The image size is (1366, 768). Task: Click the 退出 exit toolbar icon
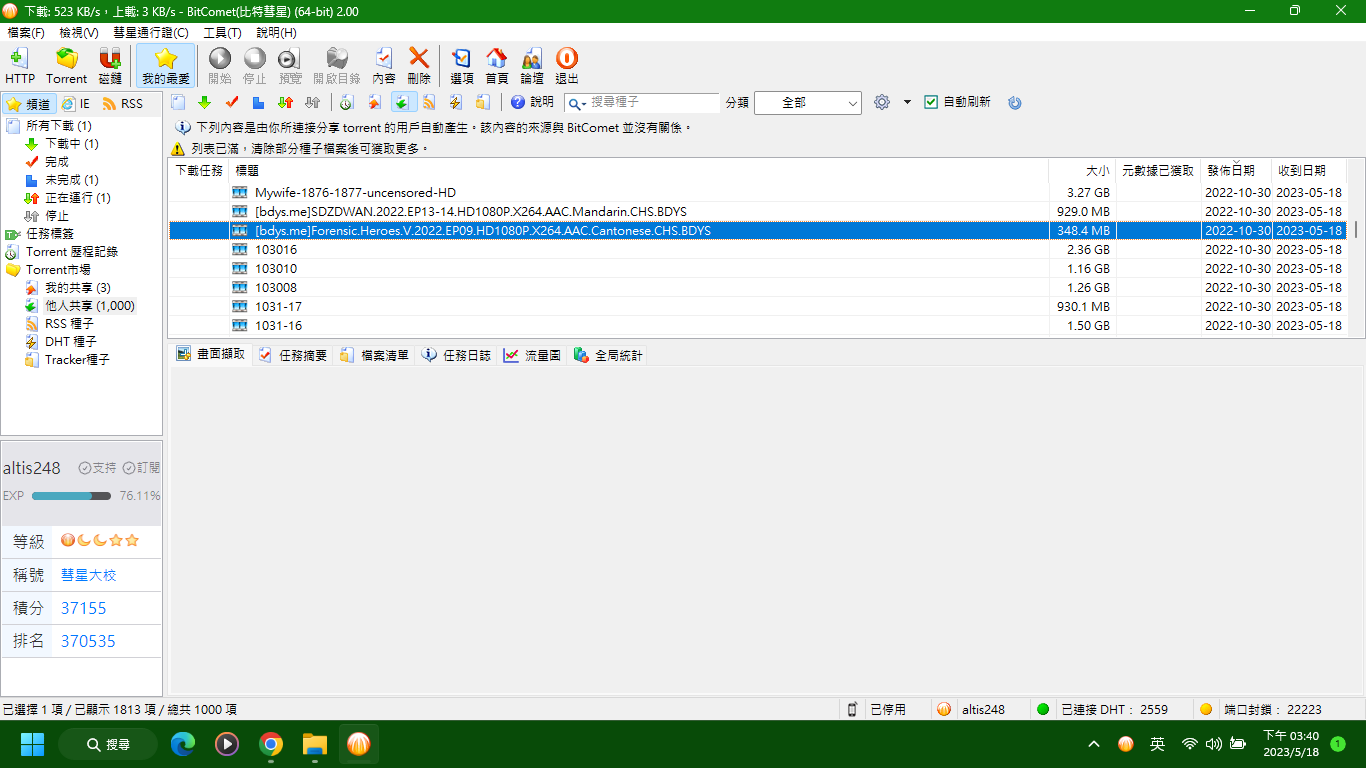coord(567,66)
